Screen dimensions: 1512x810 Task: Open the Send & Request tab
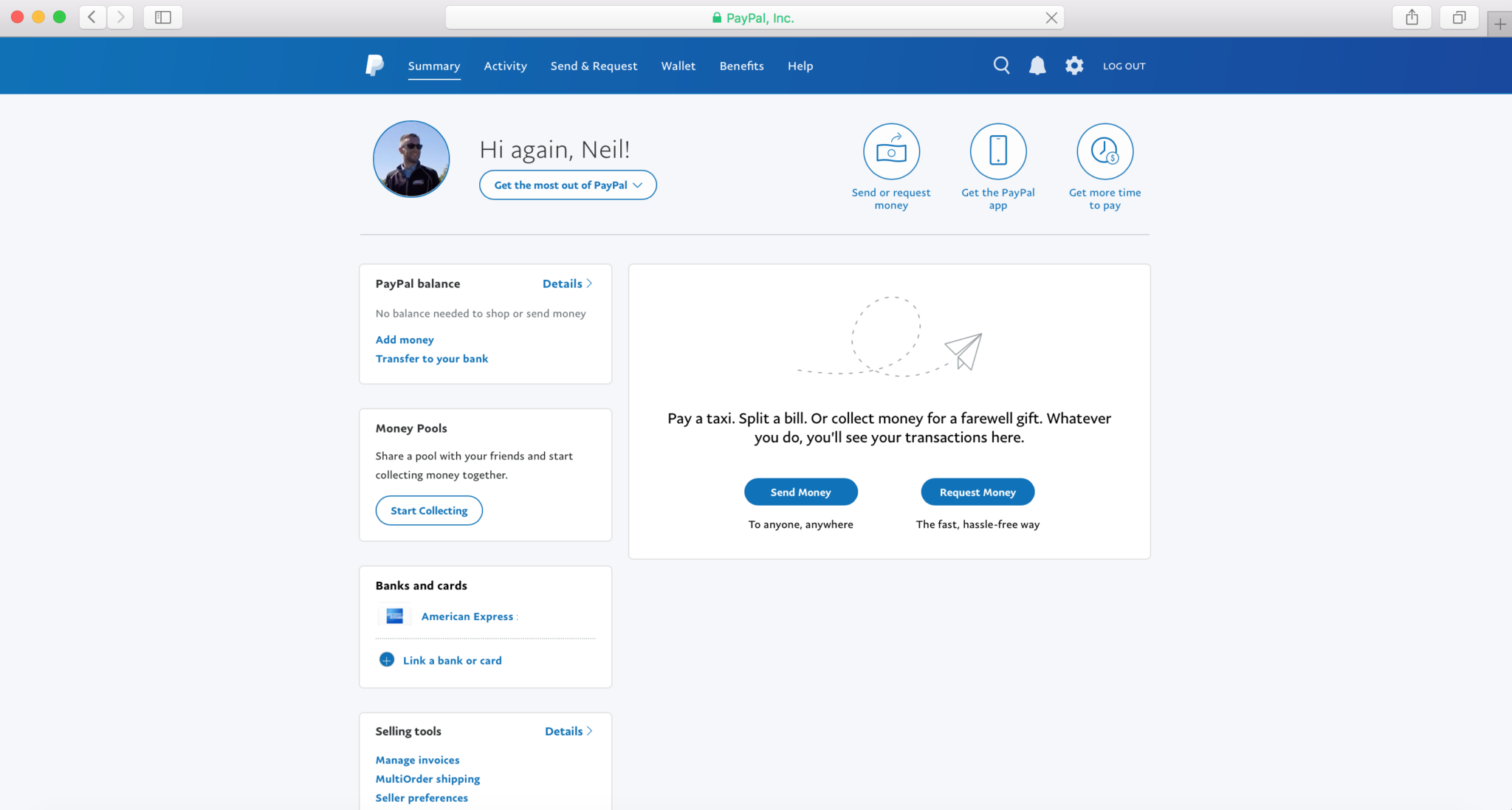coord(594,66)
